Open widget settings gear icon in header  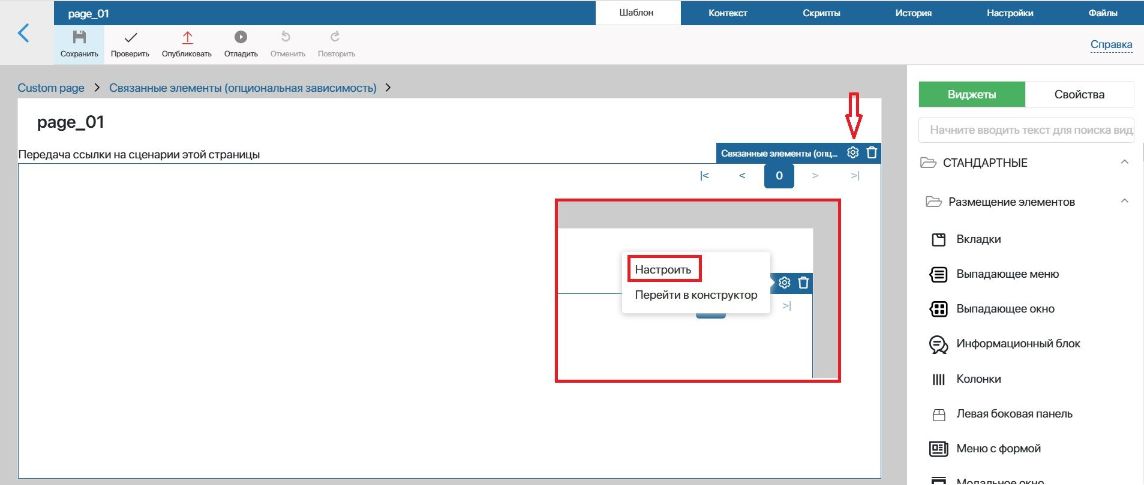point(852,153)
